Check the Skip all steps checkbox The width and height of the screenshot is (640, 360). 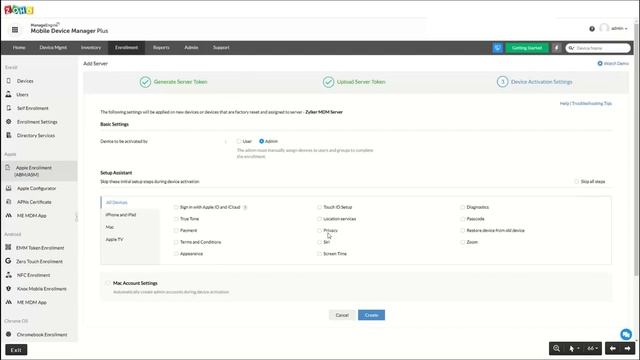[577, 181]
